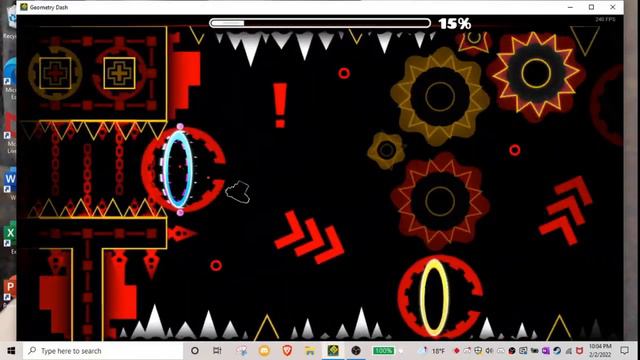640x360 pixels.
Task: Open the 10:04 PM clock and calendar
Action: point(600,350)
